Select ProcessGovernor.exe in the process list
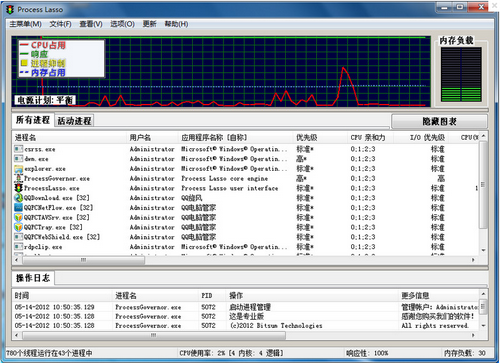The height and width of the screenshot is (363, 500). point(57,178)
